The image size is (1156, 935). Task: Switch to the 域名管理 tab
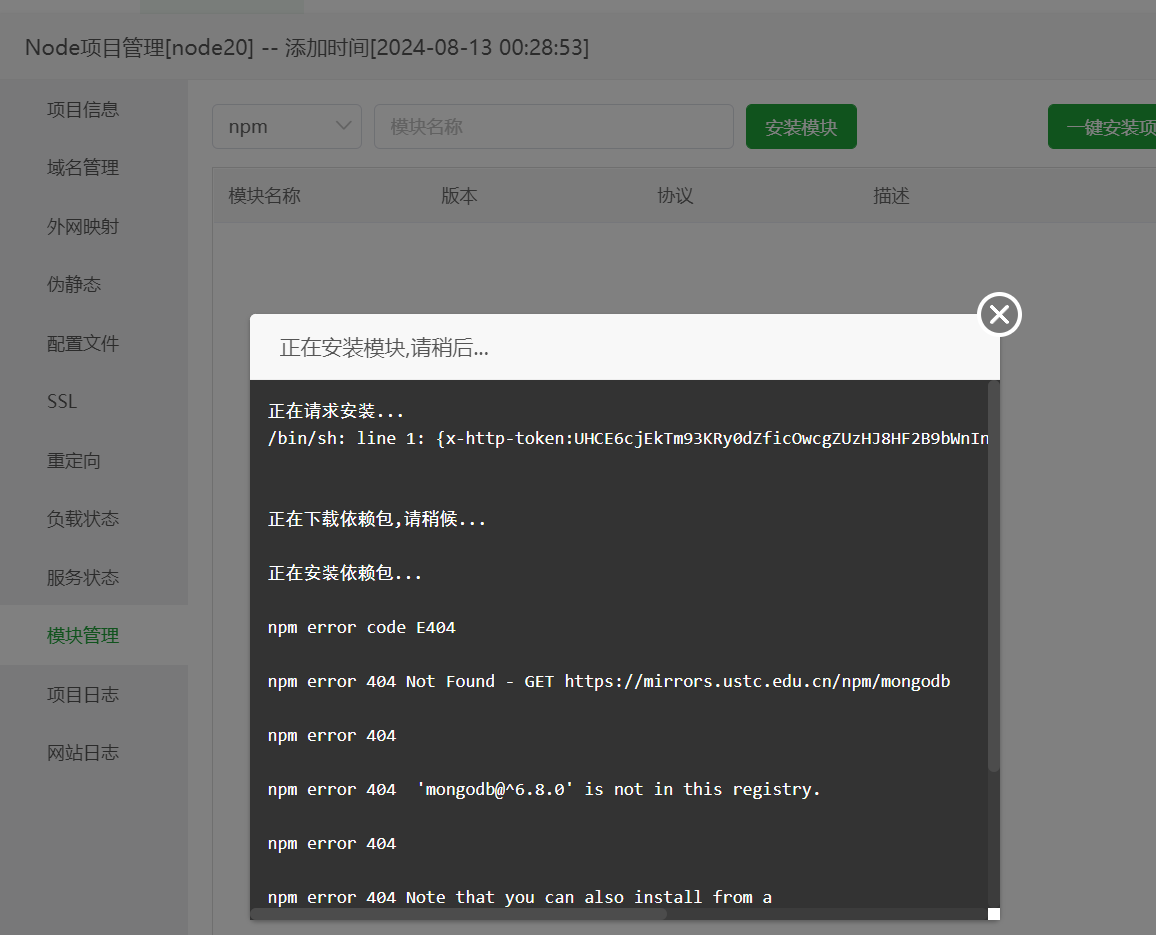click(x=94, y=168)
